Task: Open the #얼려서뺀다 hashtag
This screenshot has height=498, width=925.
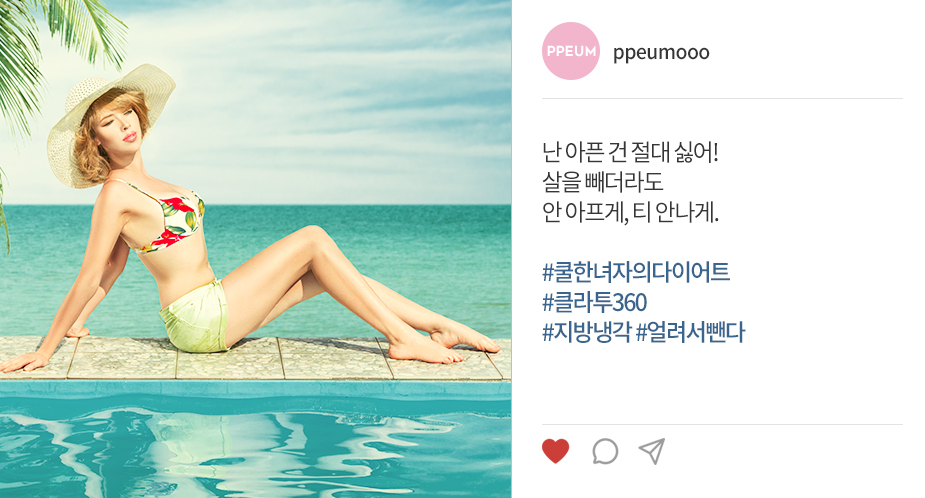Action: [691, 333]
